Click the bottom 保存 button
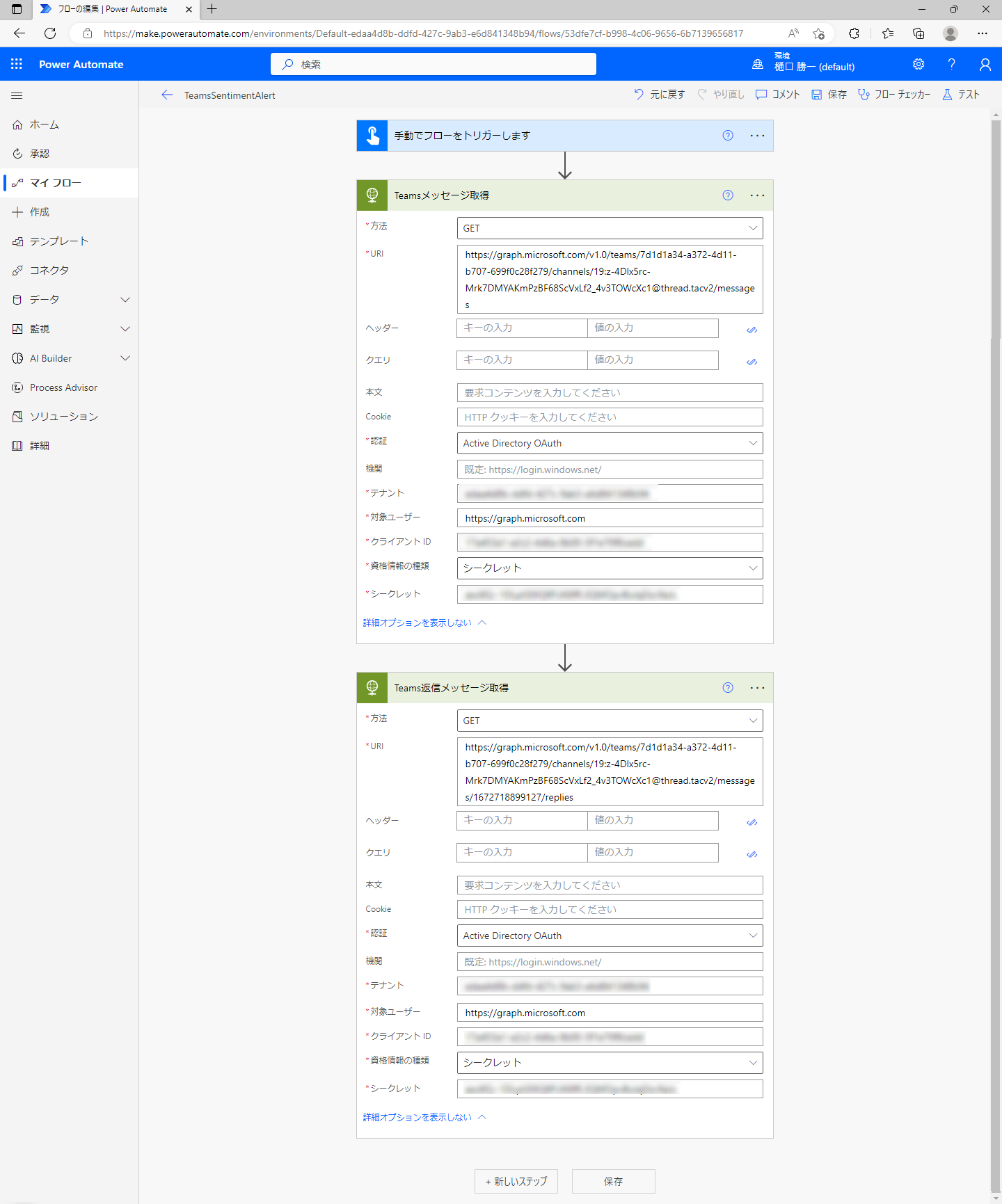 coord(614,1181)
